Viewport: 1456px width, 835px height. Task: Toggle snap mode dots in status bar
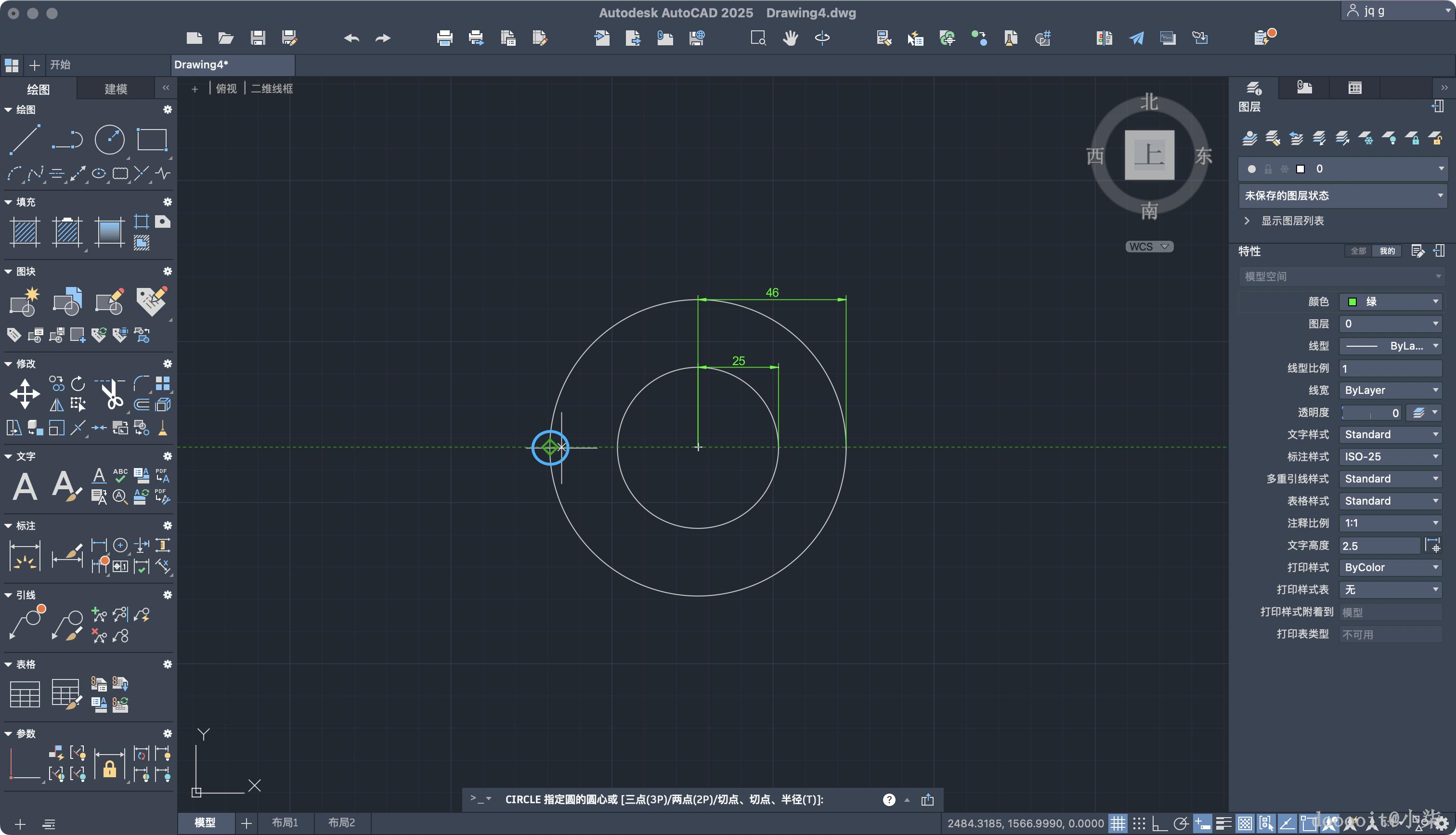1138,824
